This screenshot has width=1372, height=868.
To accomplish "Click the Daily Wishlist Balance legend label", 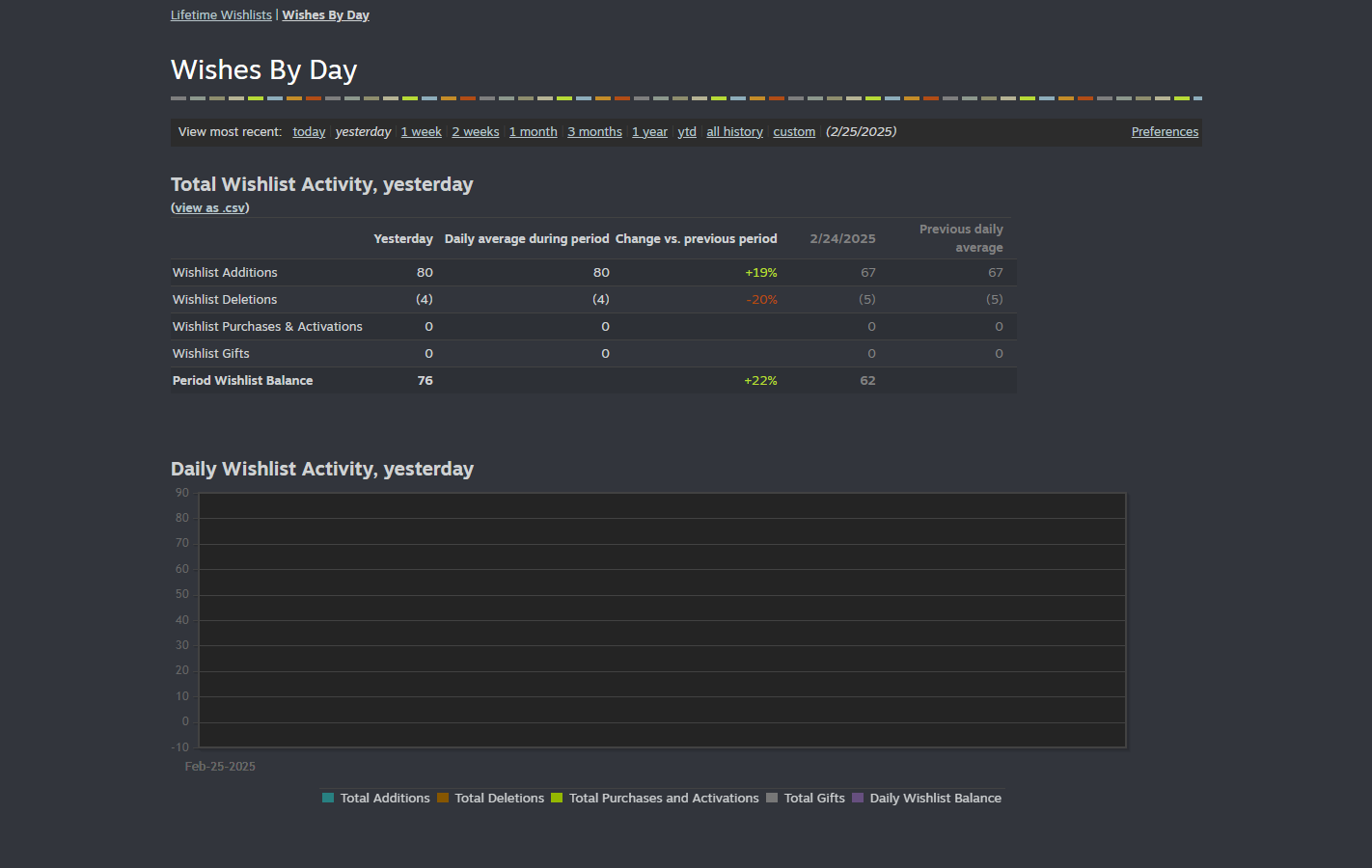I will [x=936, y=798].
